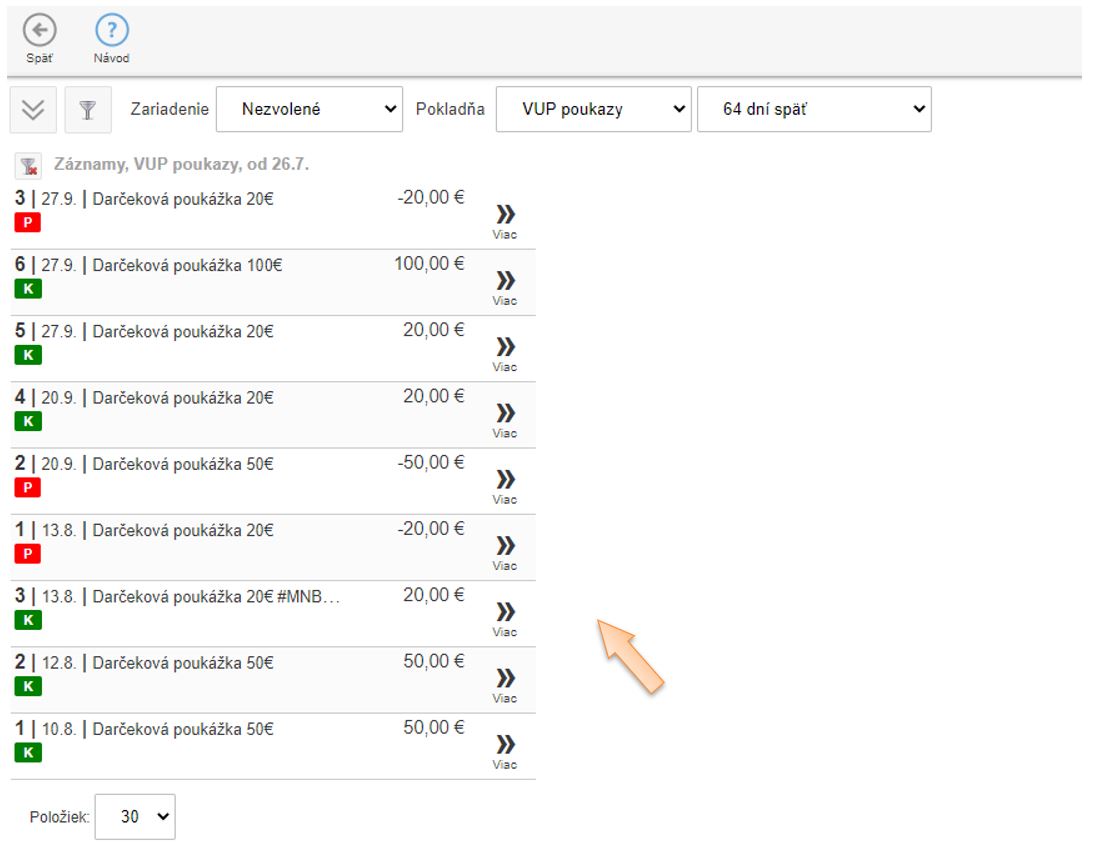Click the Späť back arrow icon
Image resolution: width=1103 pixels, height=863 pixels.
[x=40, y=31]
